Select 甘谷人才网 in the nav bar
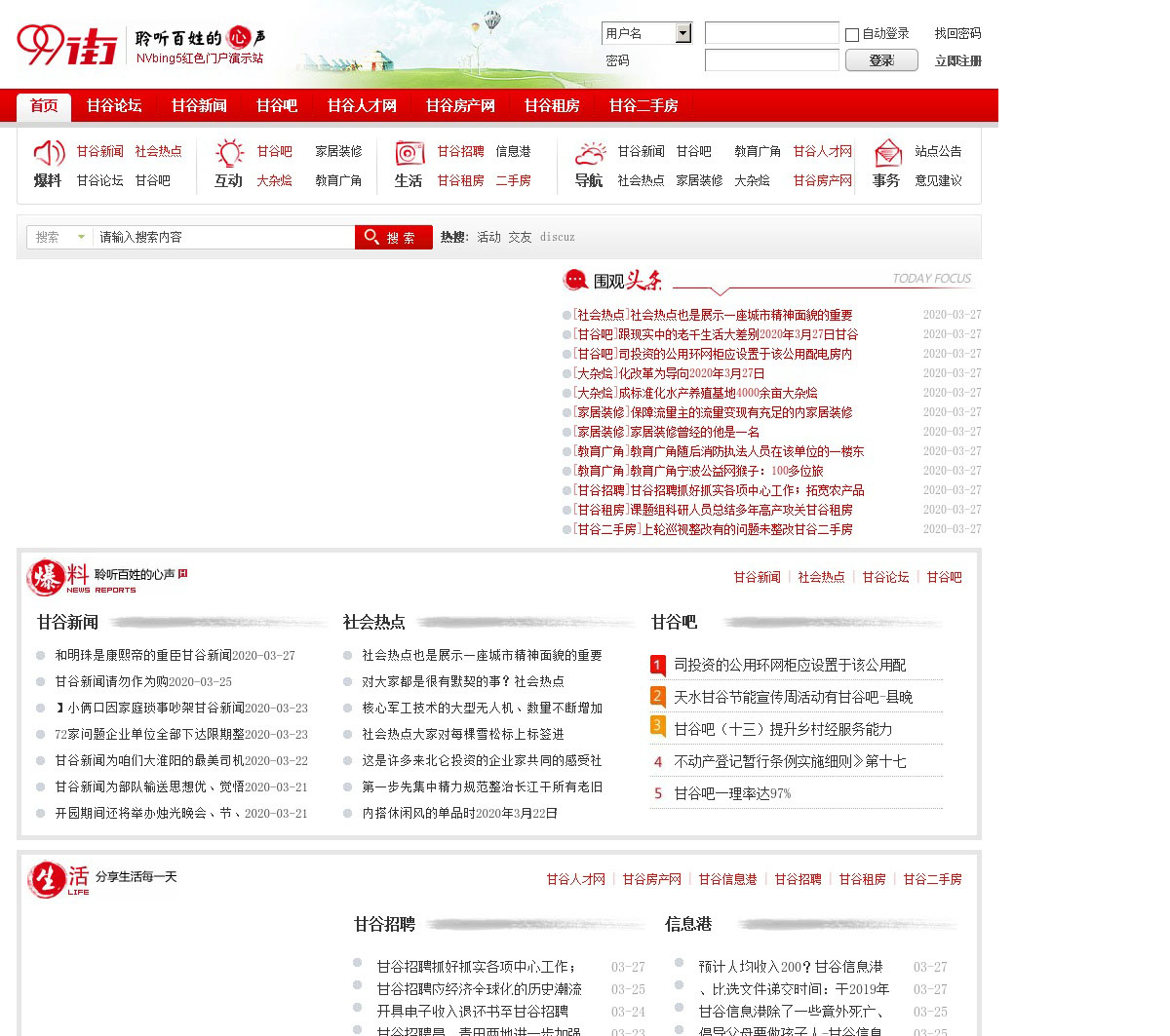 362,105
